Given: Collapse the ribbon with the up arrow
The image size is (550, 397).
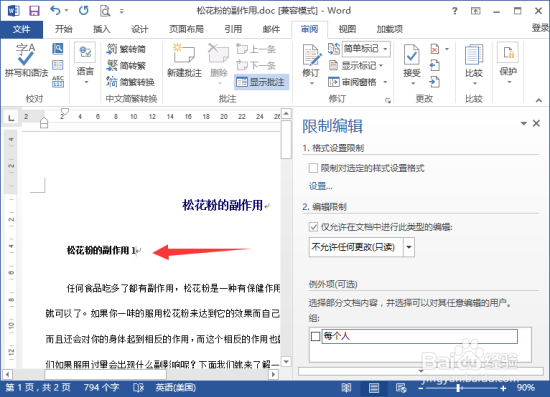Looking at the screenshot, I should pyautogui.click(x=538, y=101).
